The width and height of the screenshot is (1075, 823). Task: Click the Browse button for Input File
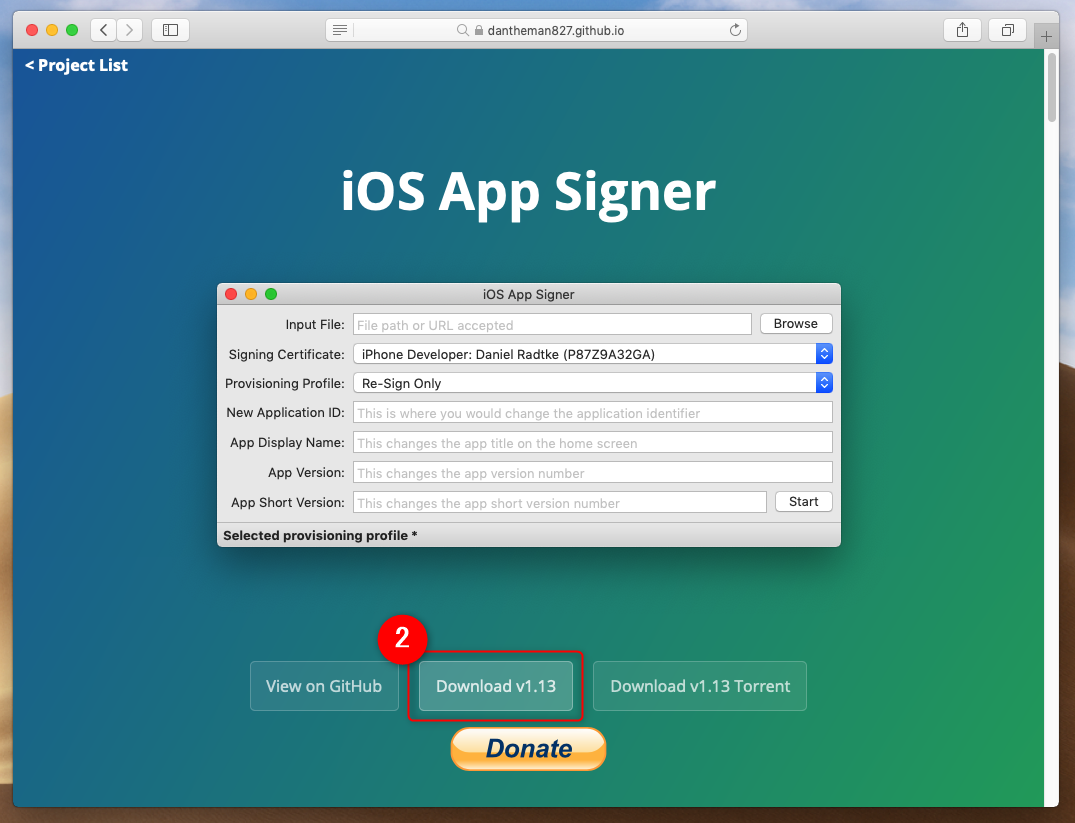point(796,324)
